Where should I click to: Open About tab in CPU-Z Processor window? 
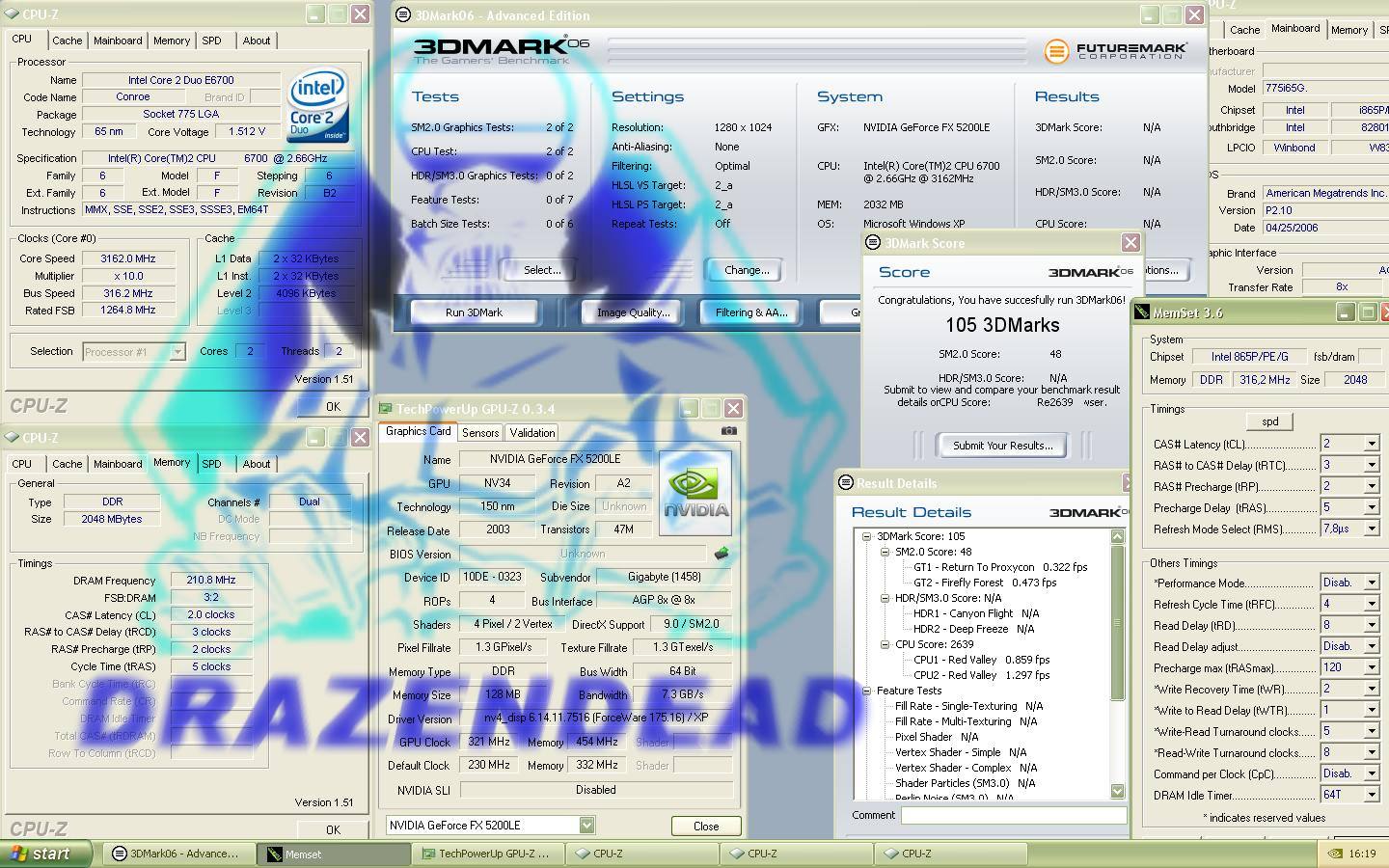[x=257, y=41]
